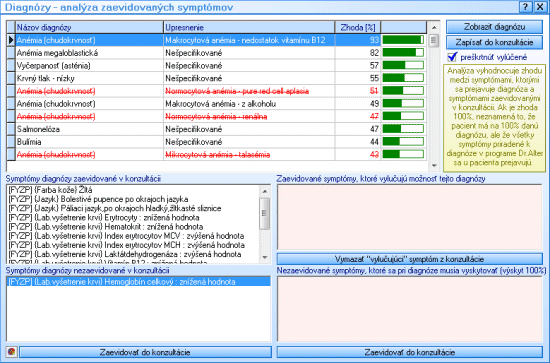
Task: Sort by 'Názov diagnózy' column header
Action: click(89, 27)
